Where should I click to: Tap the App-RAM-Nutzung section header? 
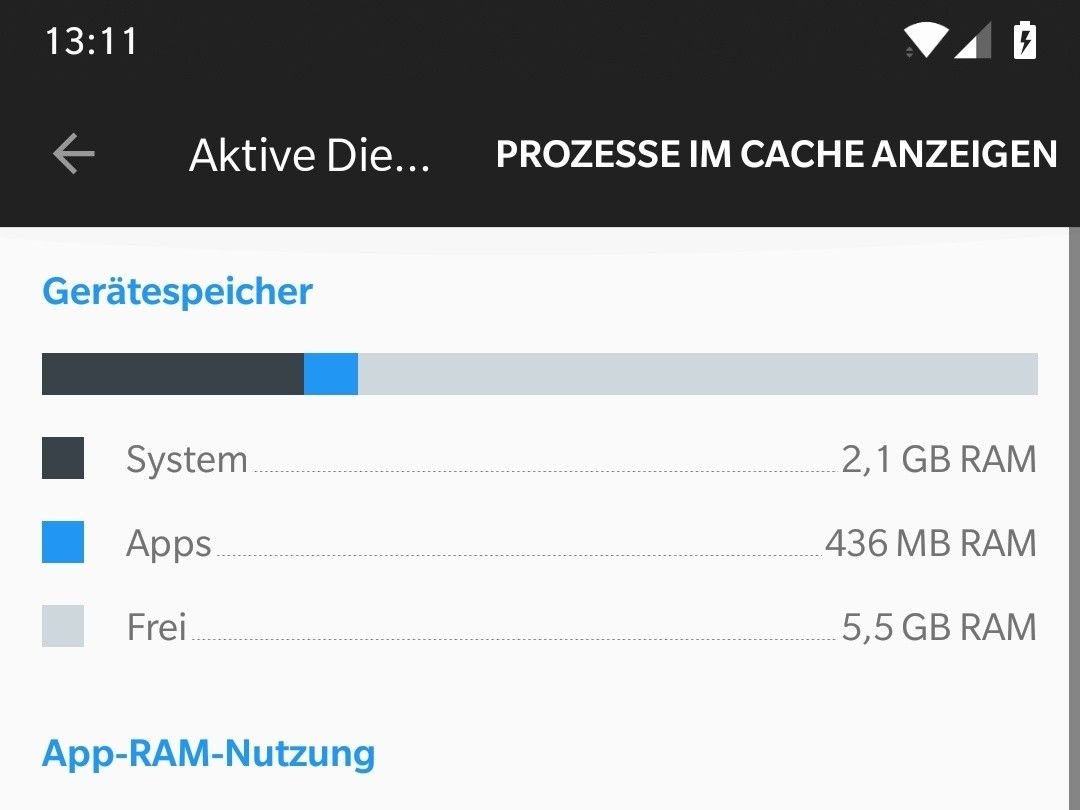(208, 754)
